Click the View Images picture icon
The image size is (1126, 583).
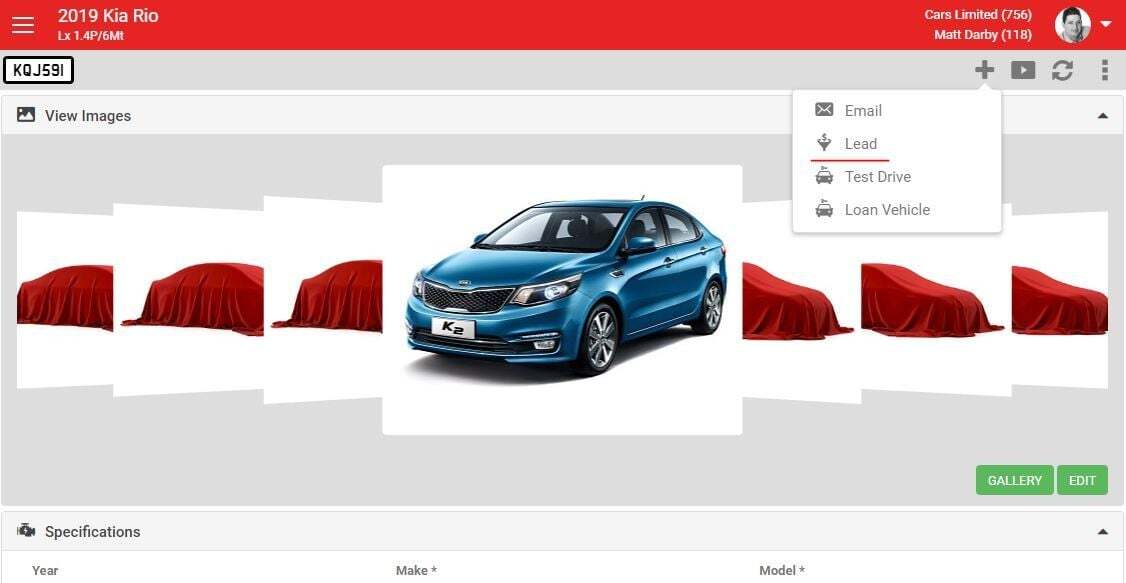point(26,115)
